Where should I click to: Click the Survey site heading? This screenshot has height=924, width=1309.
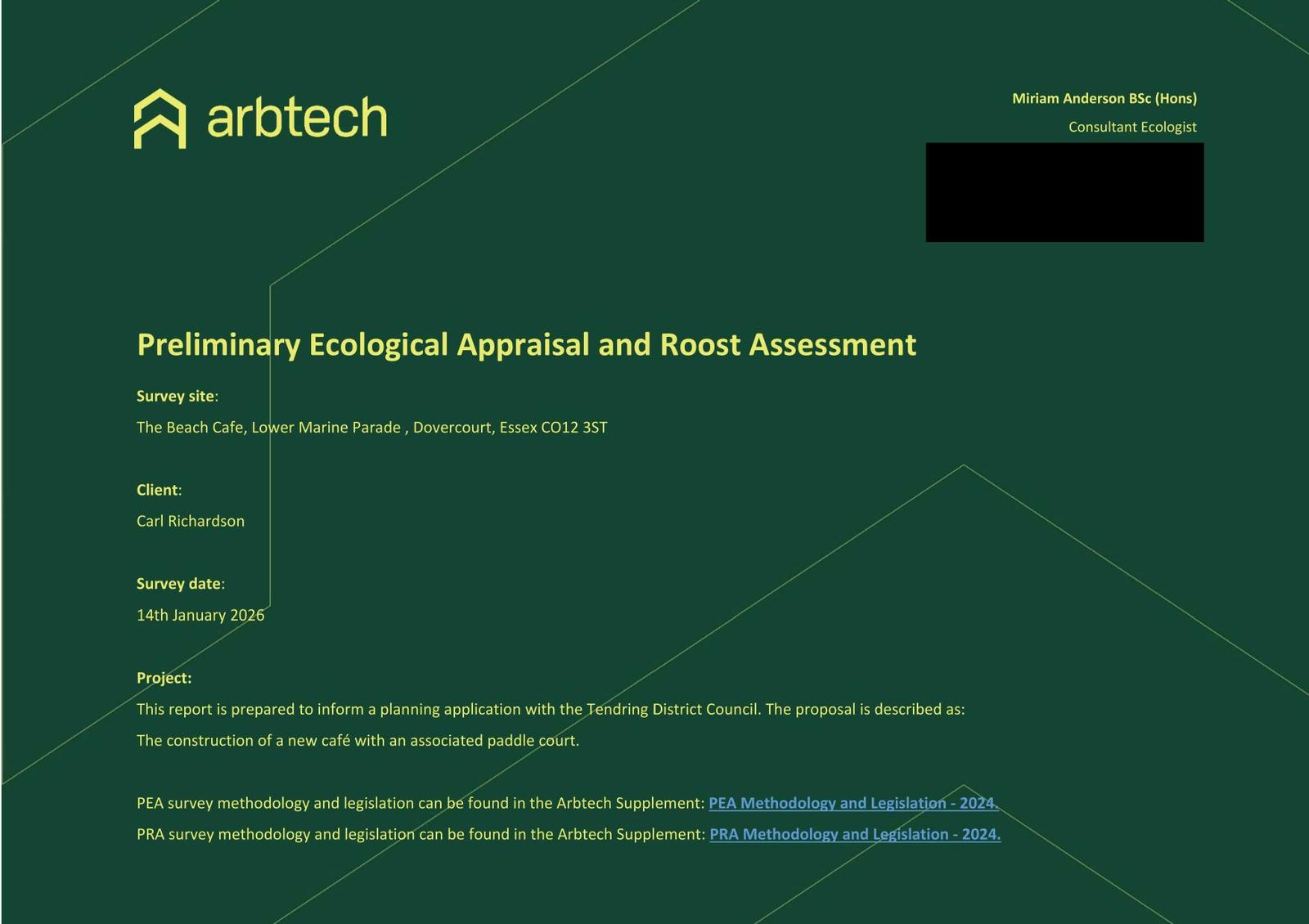click(x=176, y=396)
